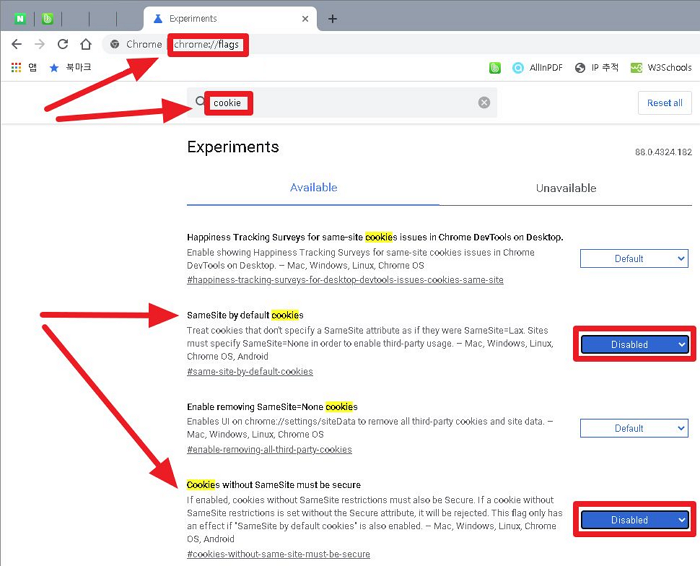Click the version number 88.0.4324.182

point(663,152)
